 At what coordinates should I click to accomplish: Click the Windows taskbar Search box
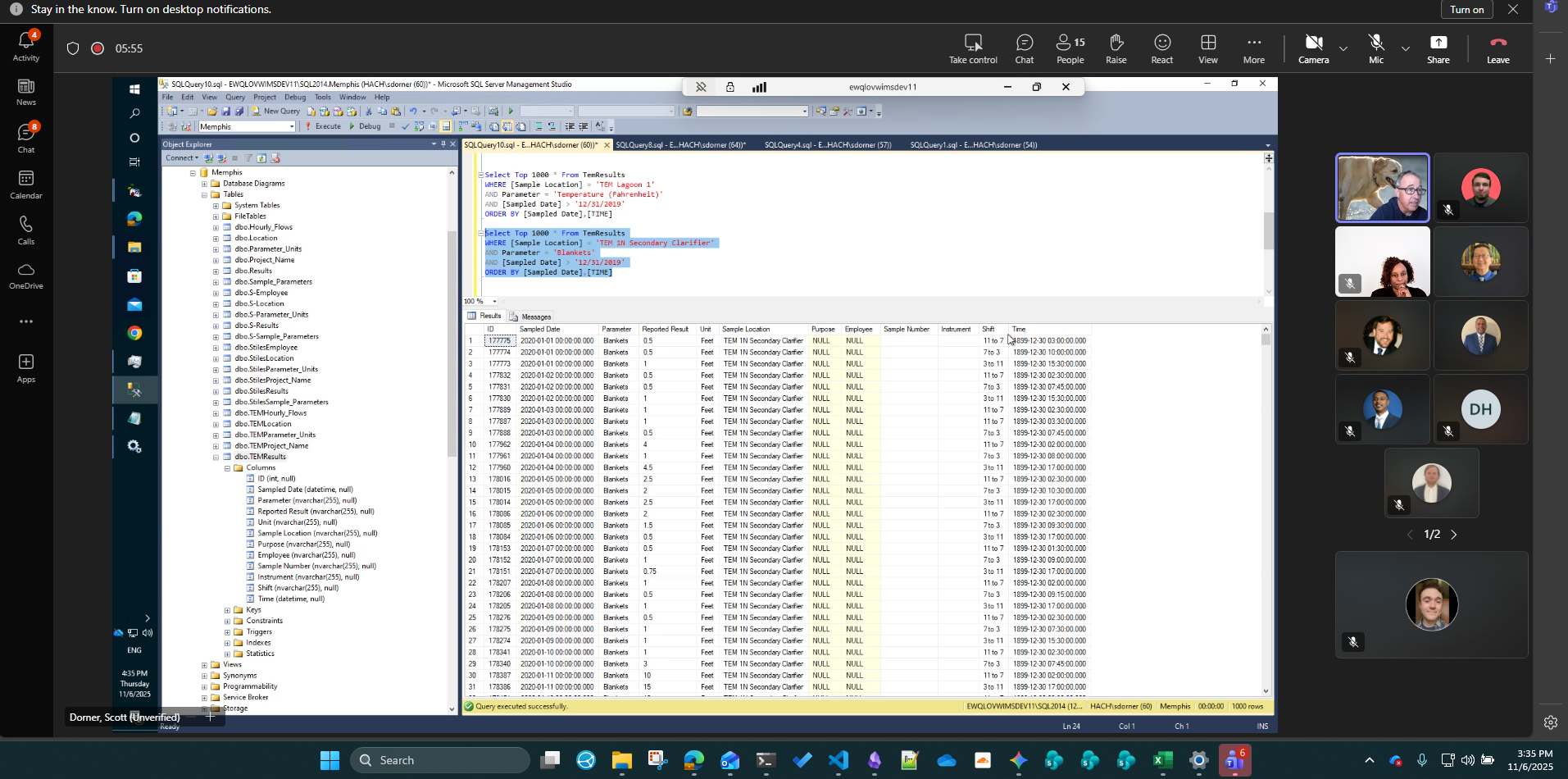tap(440, 760)
